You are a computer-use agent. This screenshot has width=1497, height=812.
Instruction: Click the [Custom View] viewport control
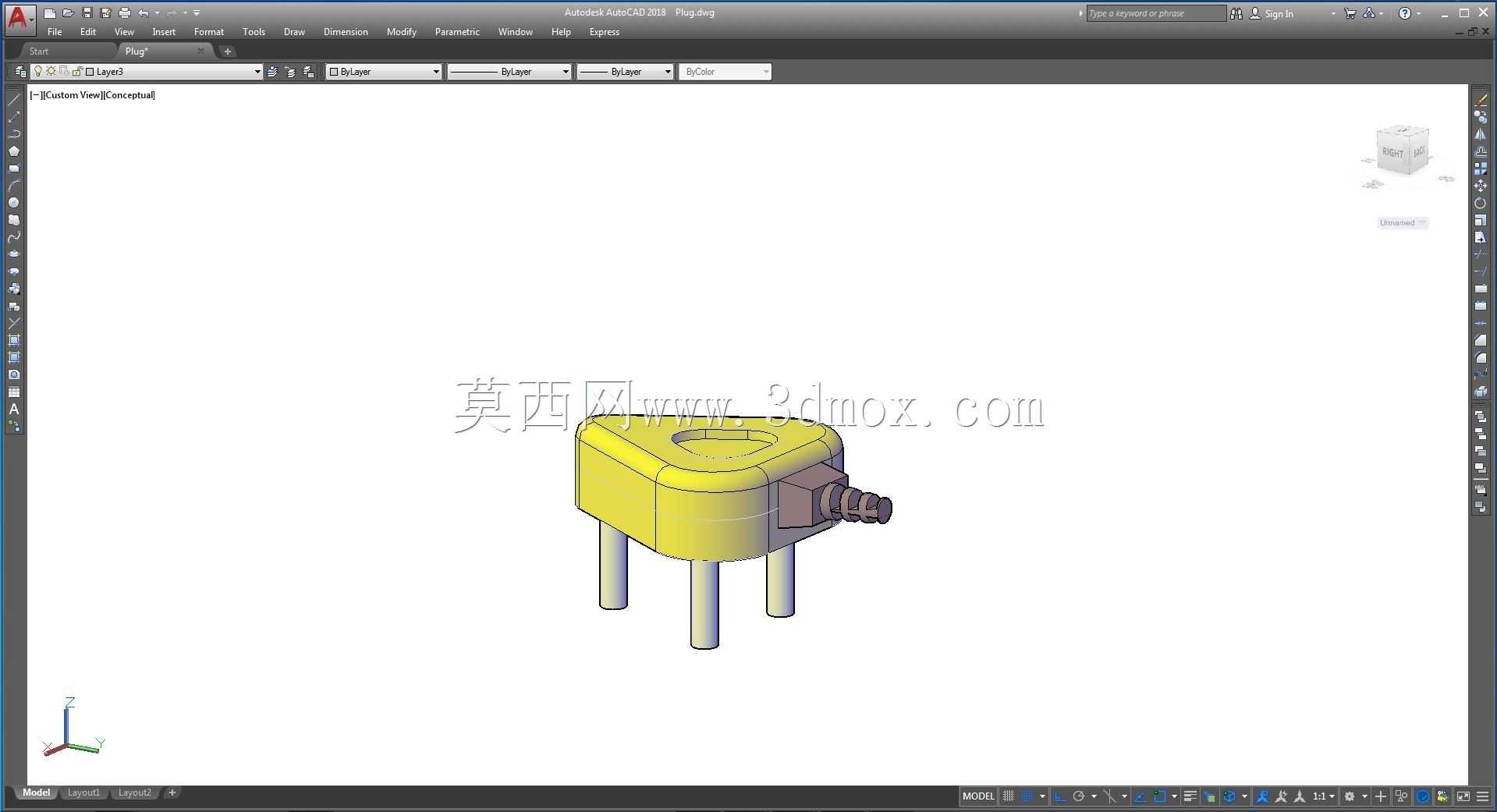click(x=73, y=95)
